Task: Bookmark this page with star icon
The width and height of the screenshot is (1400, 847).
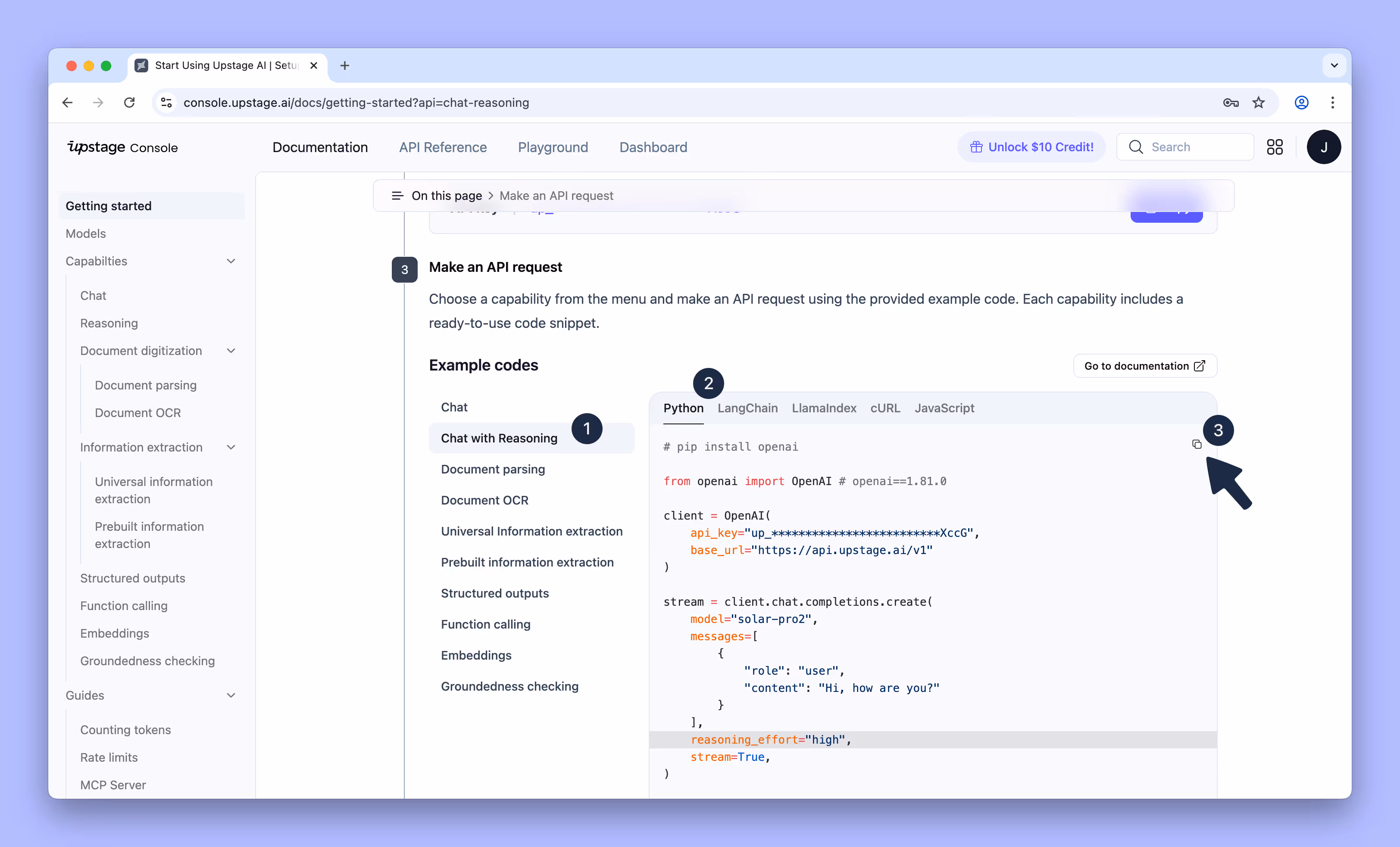Action: [x=1259, y=102]
